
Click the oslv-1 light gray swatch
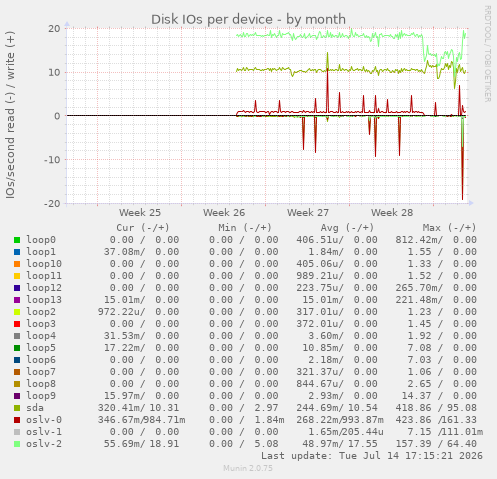17,432
